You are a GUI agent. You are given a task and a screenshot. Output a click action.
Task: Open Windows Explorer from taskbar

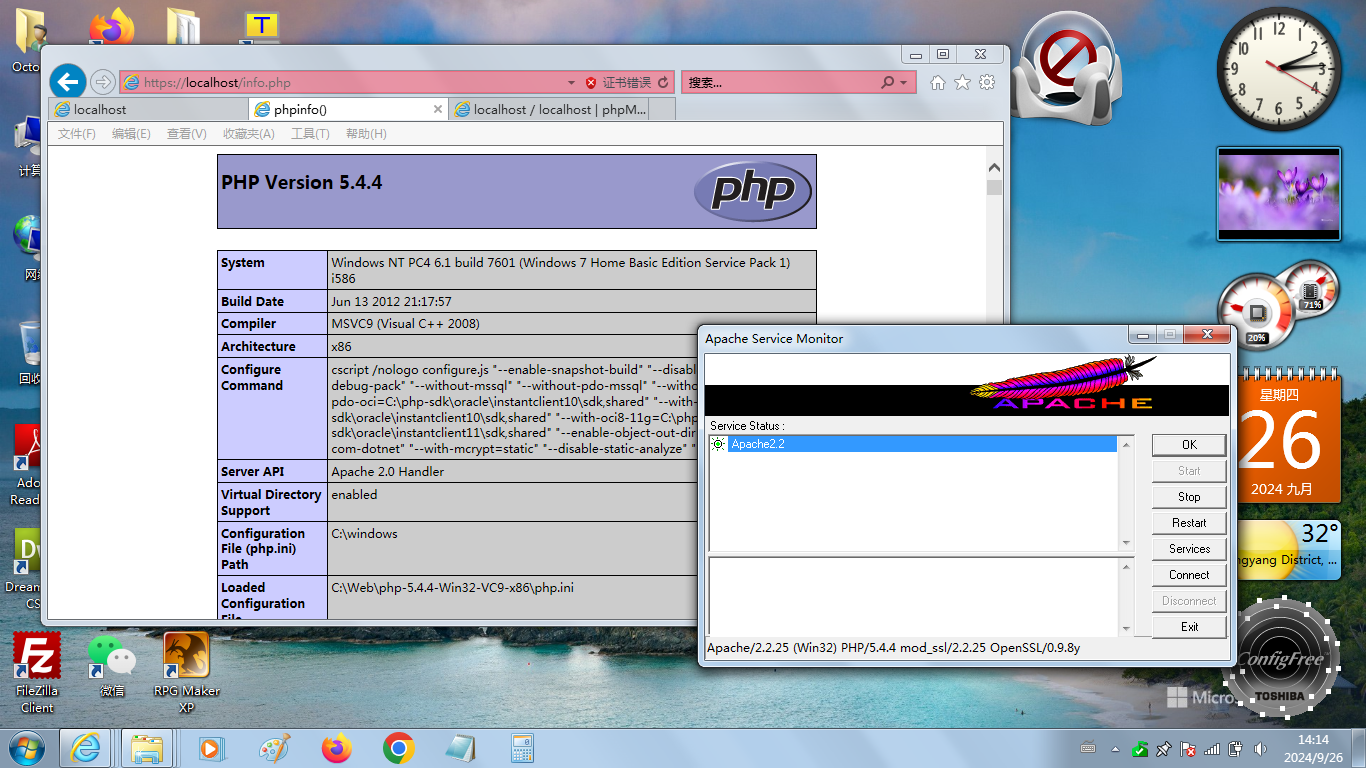click(147, 748)
